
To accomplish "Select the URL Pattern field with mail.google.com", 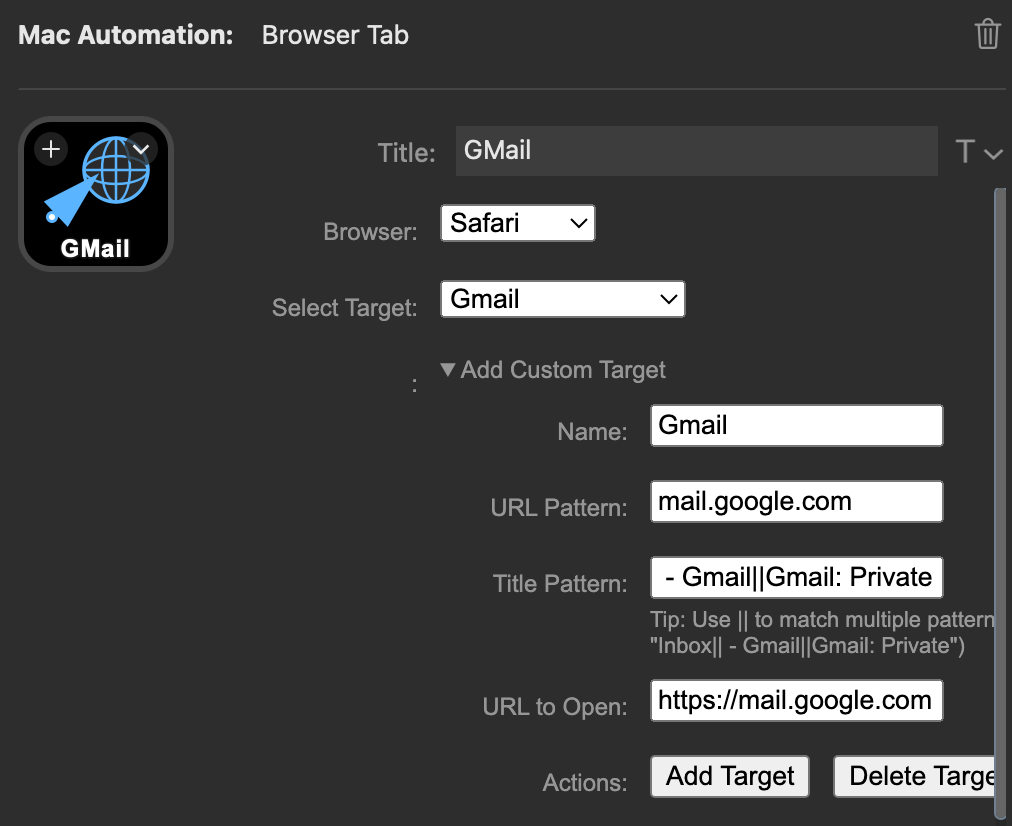I will [x=796, y=501].
